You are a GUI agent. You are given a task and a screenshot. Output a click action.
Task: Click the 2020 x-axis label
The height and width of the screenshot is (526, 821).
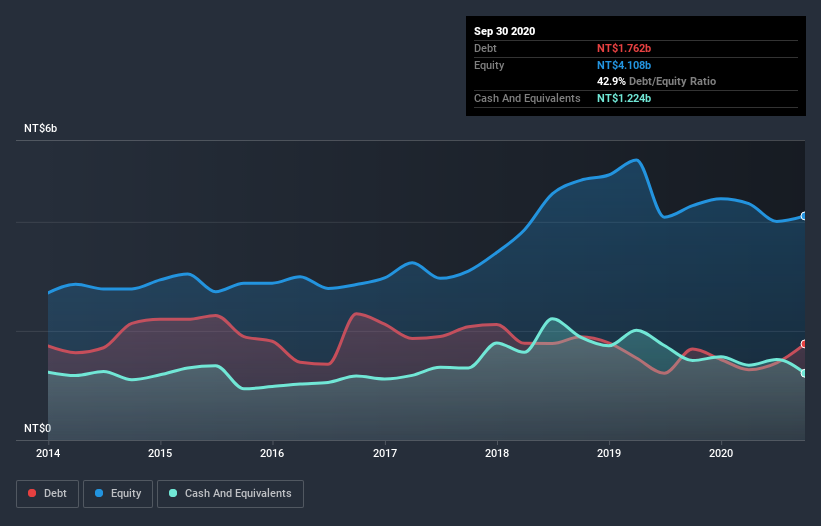point(721,453)
